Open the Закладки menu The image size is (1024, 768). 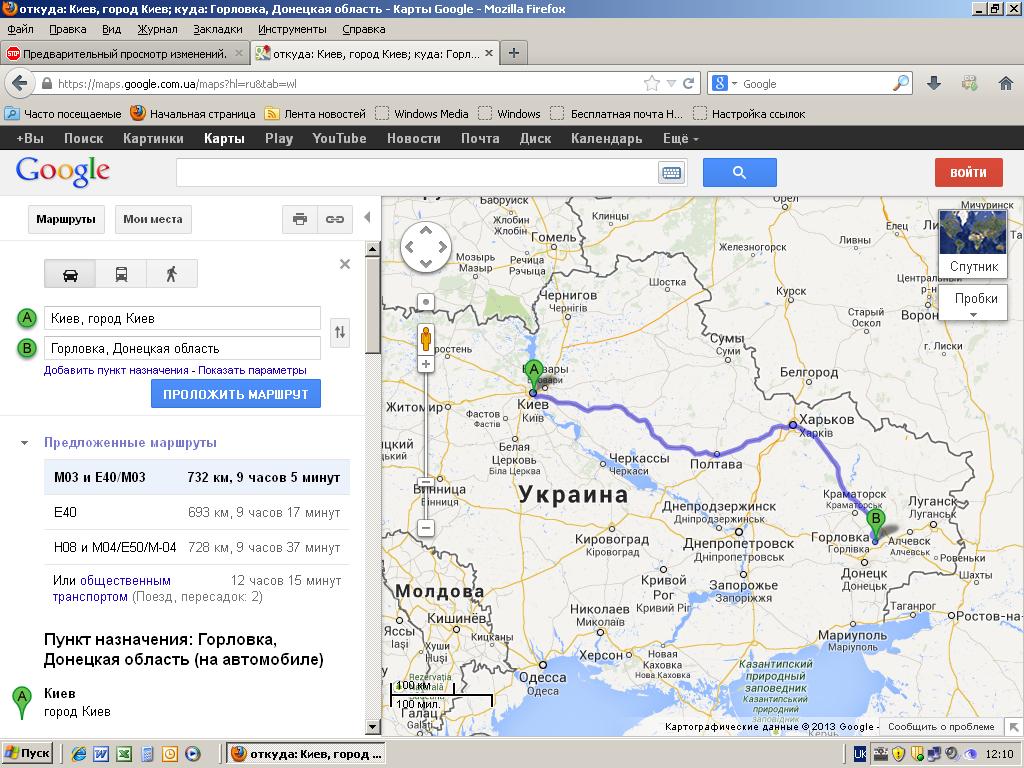pyautogui.click(x=217, y=30)
